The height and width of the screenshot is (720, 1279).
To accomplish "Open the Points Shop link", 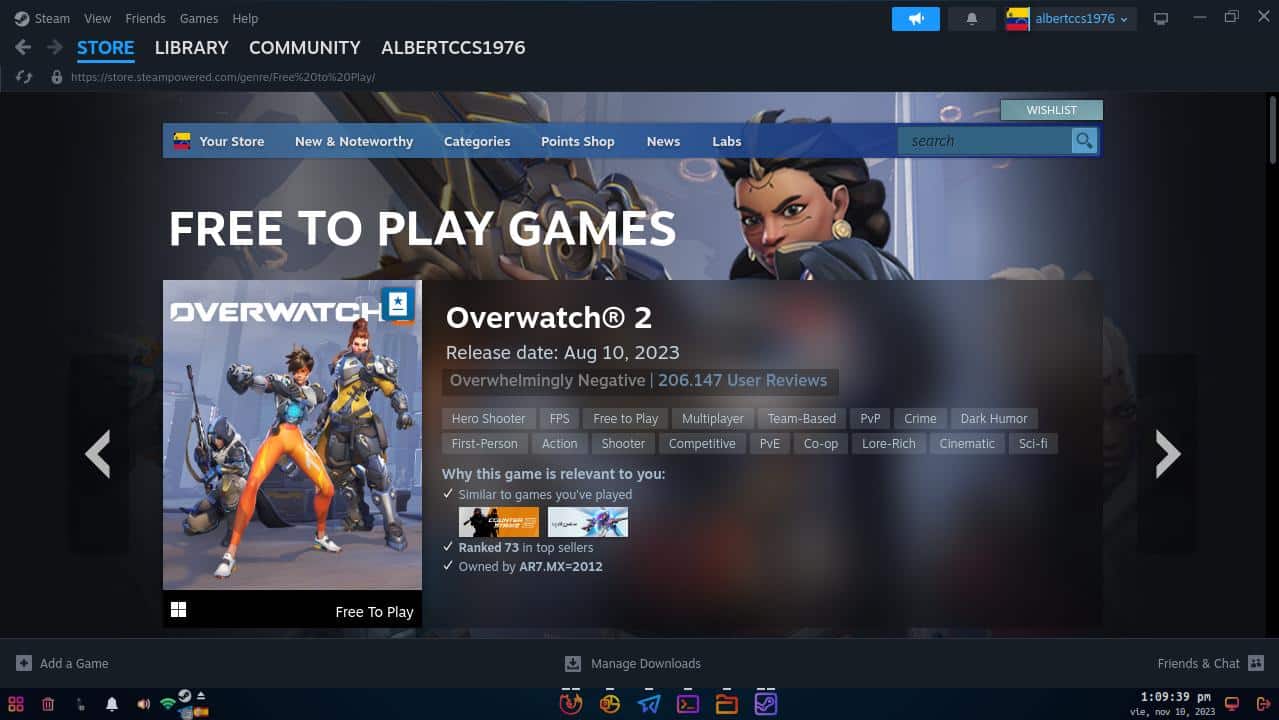I will pos(578,141).
